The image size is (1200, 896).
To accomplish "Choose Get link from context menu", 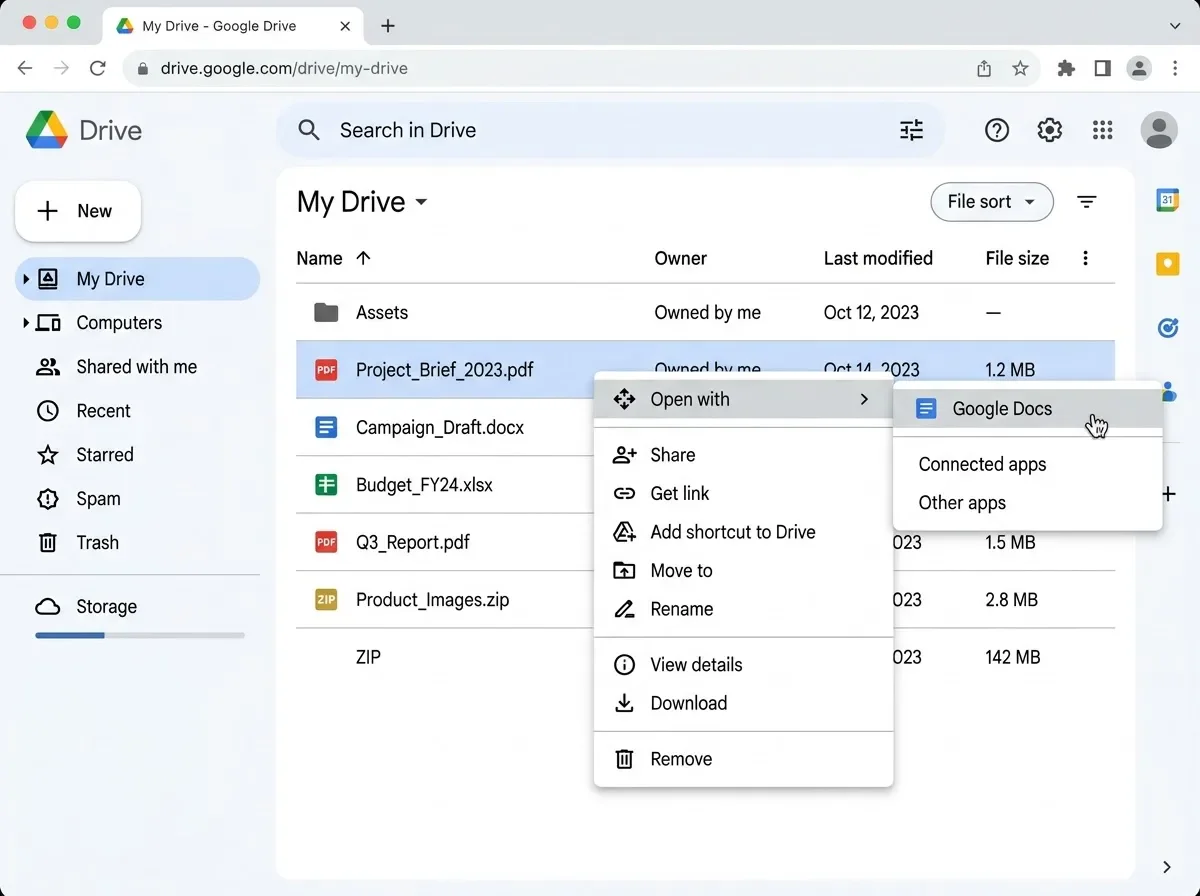I will pos(743,493).
